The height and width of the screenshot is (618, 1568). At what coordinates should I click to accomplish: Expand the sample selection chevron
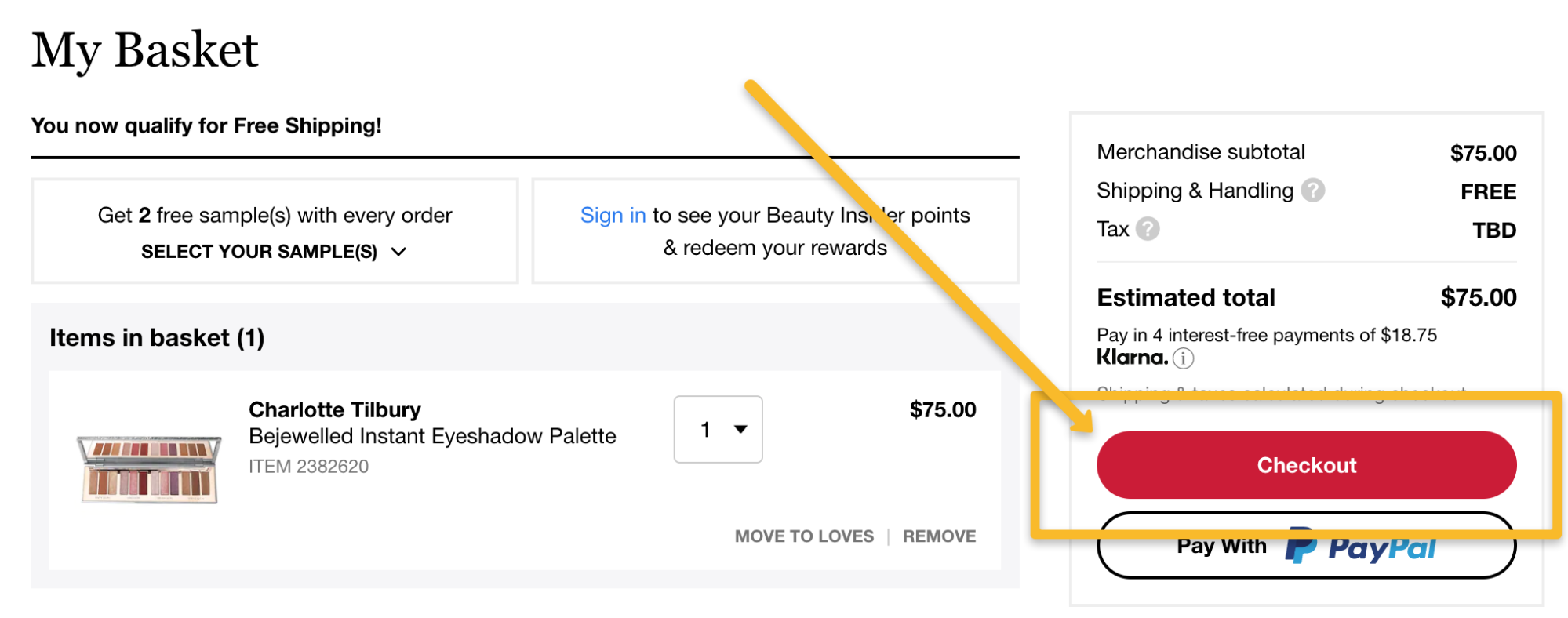[x=398, y=252]
